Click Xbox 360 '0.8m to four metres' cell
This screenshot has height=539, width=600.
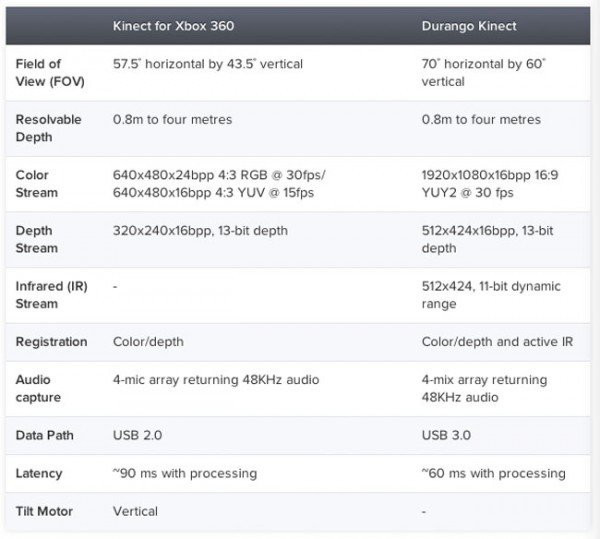tap(172, 119)
